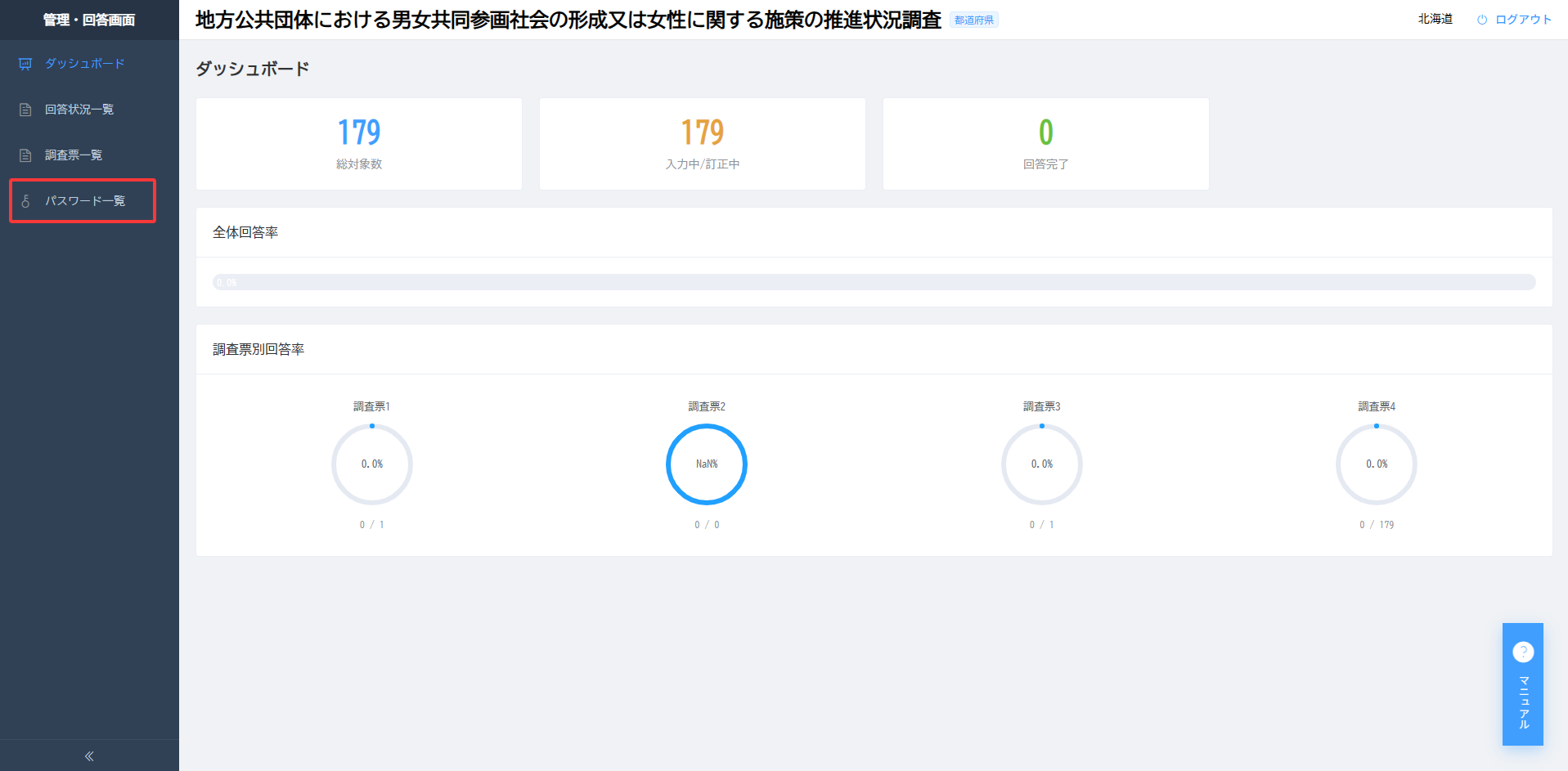The height and width of the screenshot is (771, 1568).
Task: Click the 都道府県 tag badge
Action: point(974,20)
